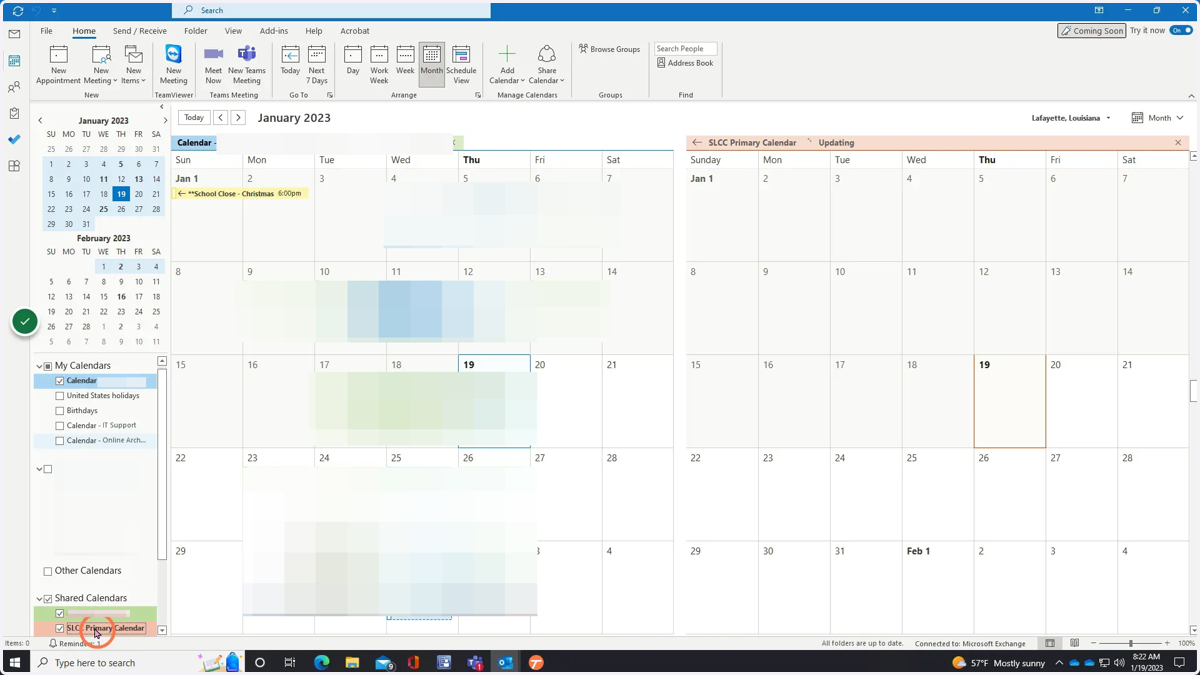The image size is (1200, 675).
Task: Click the Coming Soon button
Action: click(x=1092, y=31)
